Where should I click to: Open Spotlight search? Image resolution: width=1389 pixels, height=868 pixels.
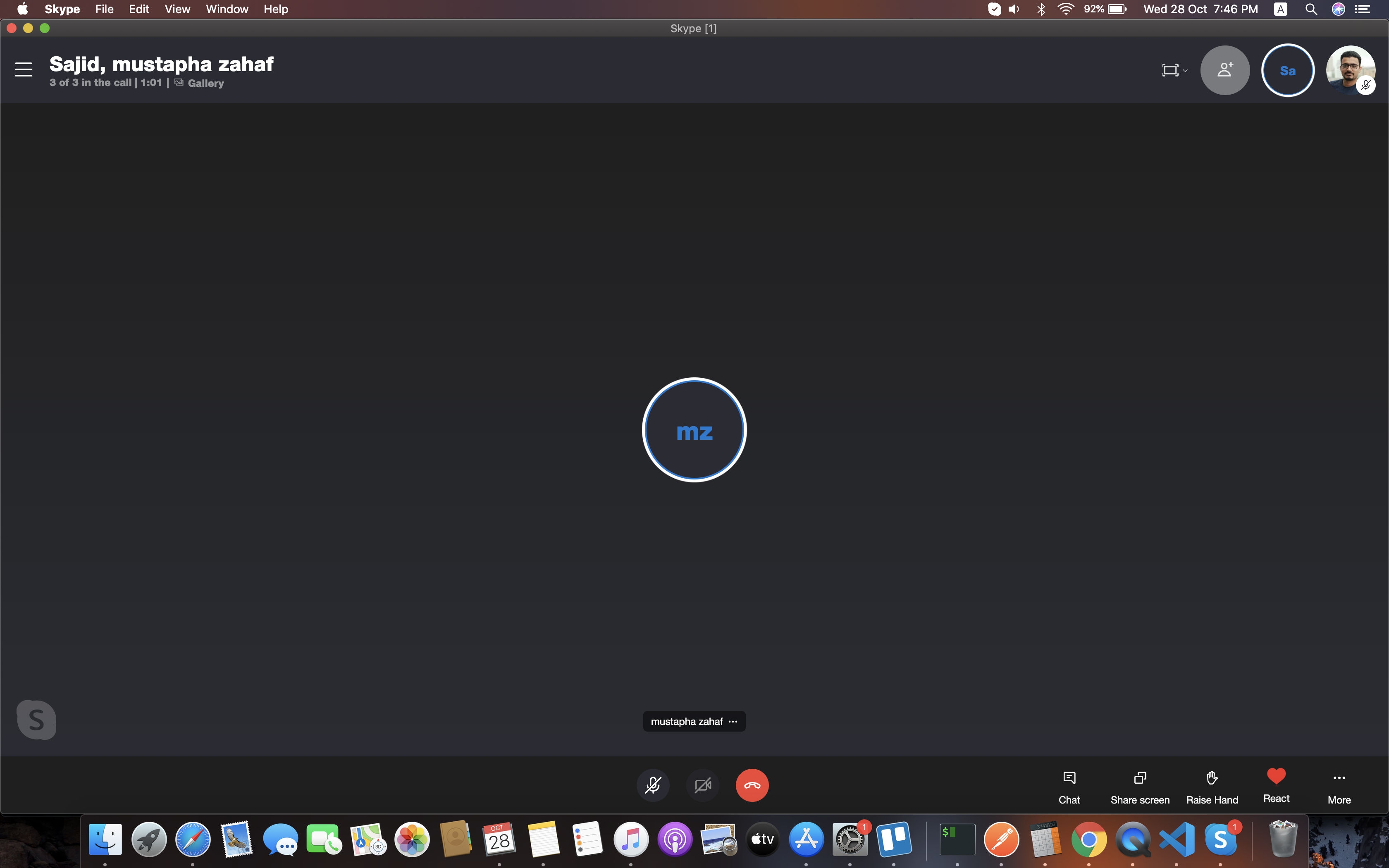[1311, 9]
